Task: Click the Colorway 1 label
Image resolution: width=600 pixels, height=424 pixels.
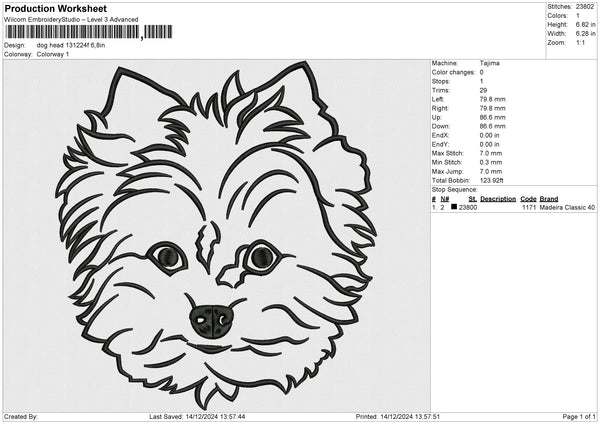Action: tap(53, 54)
